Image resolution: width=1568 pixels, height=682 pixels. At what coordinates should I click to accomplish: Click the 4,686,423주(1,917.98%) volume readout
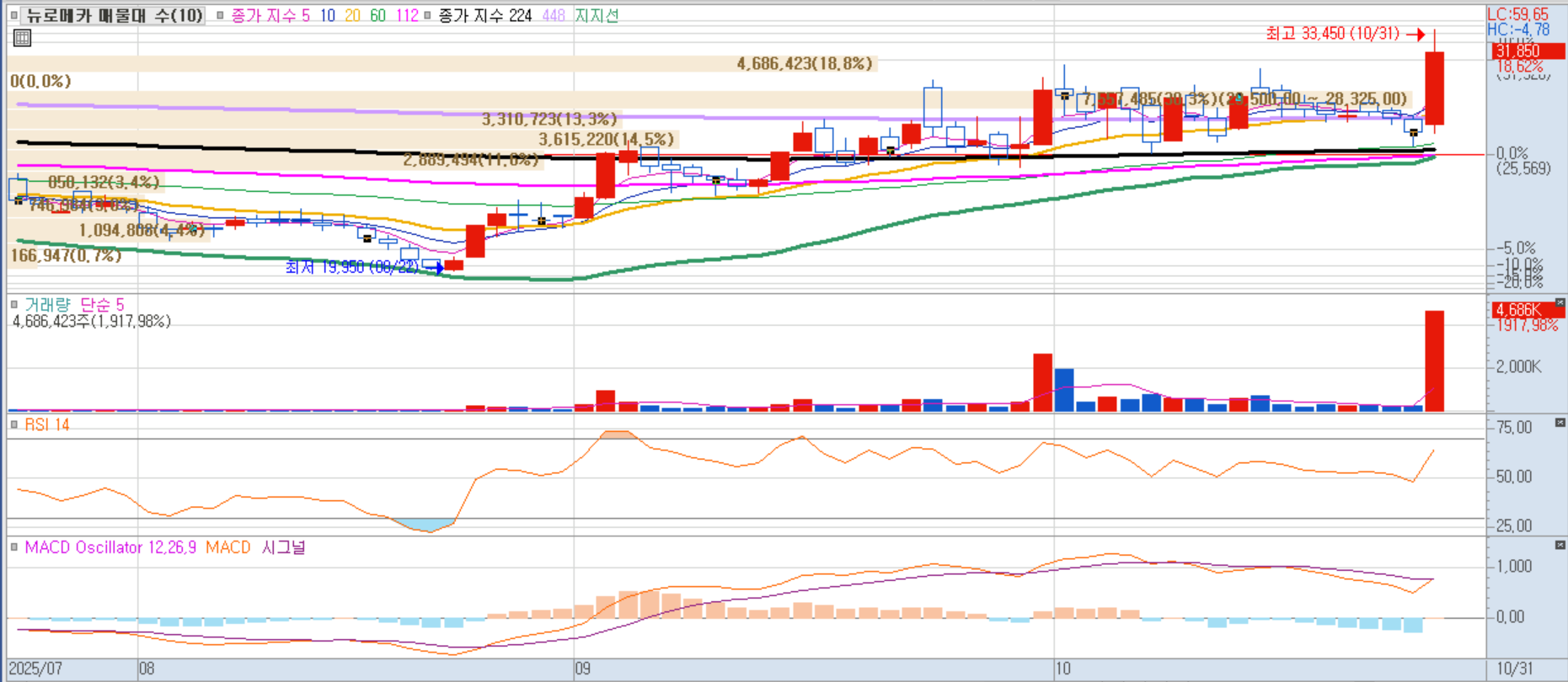click(x=91, y=322)
